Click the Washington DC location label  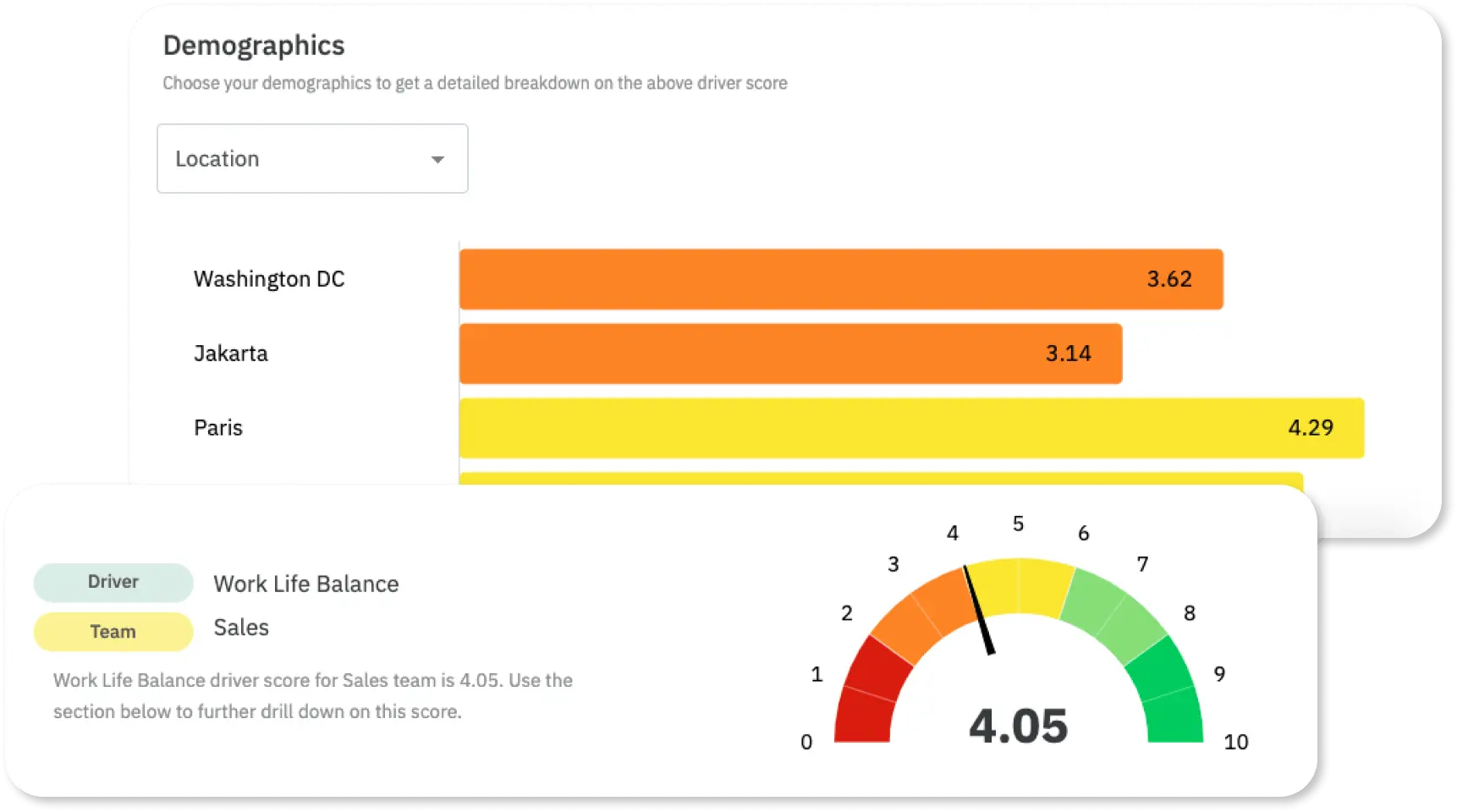tap(269, 279)
